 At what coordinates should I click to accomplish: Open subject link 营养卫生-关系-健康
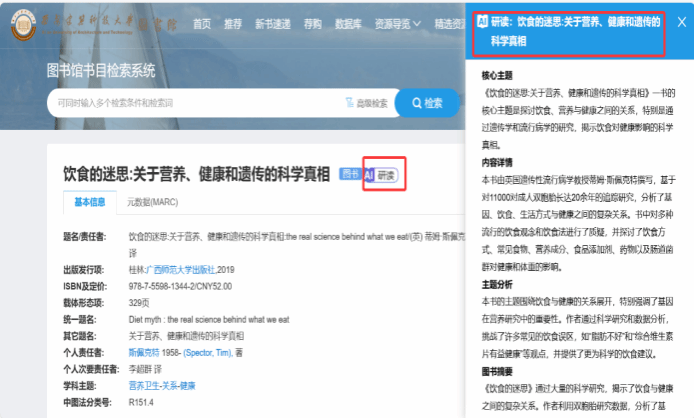[162, 385]
